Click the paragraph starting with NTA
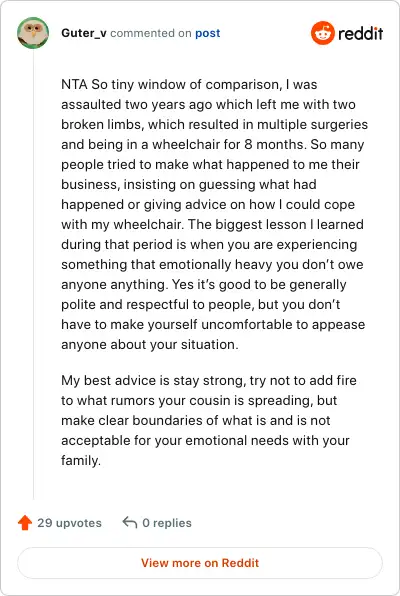 (x=214, y=214)
